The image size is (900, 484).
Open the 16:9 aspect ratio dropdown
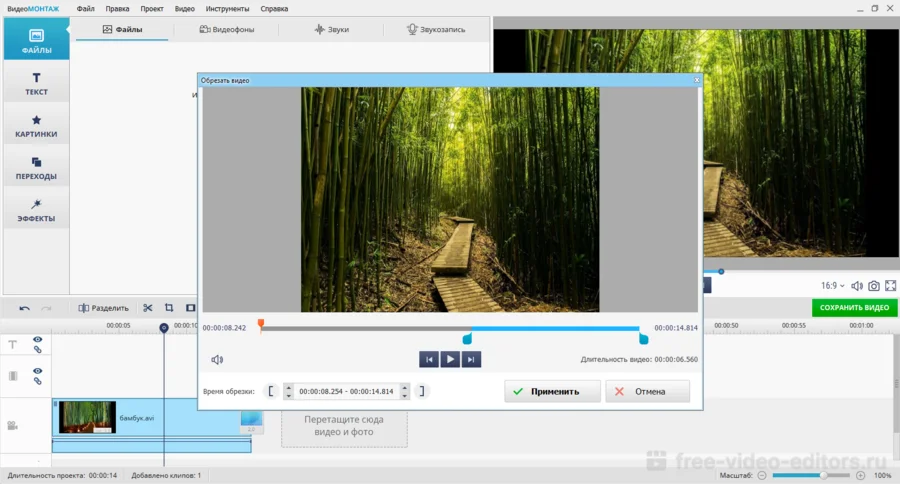click(x=832, y=285)
